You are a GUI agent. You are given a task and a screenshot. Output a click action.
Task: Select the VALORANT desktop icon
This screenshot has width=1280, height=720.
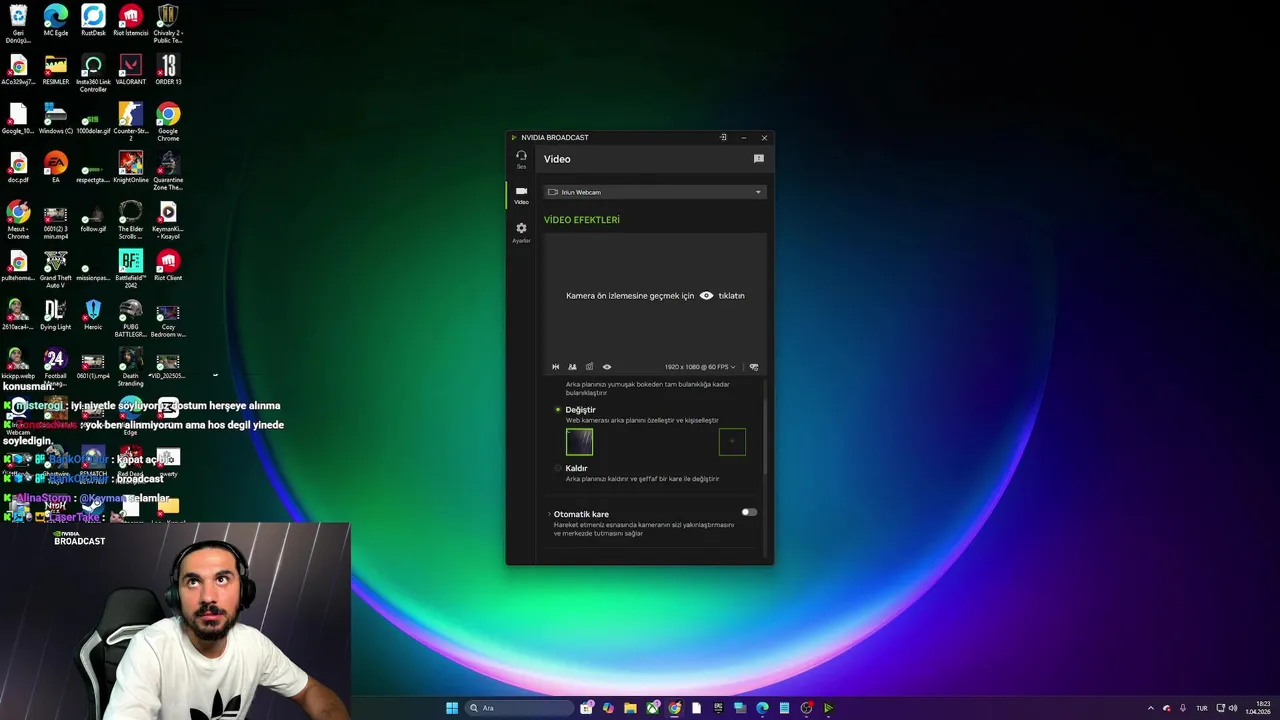130,70
